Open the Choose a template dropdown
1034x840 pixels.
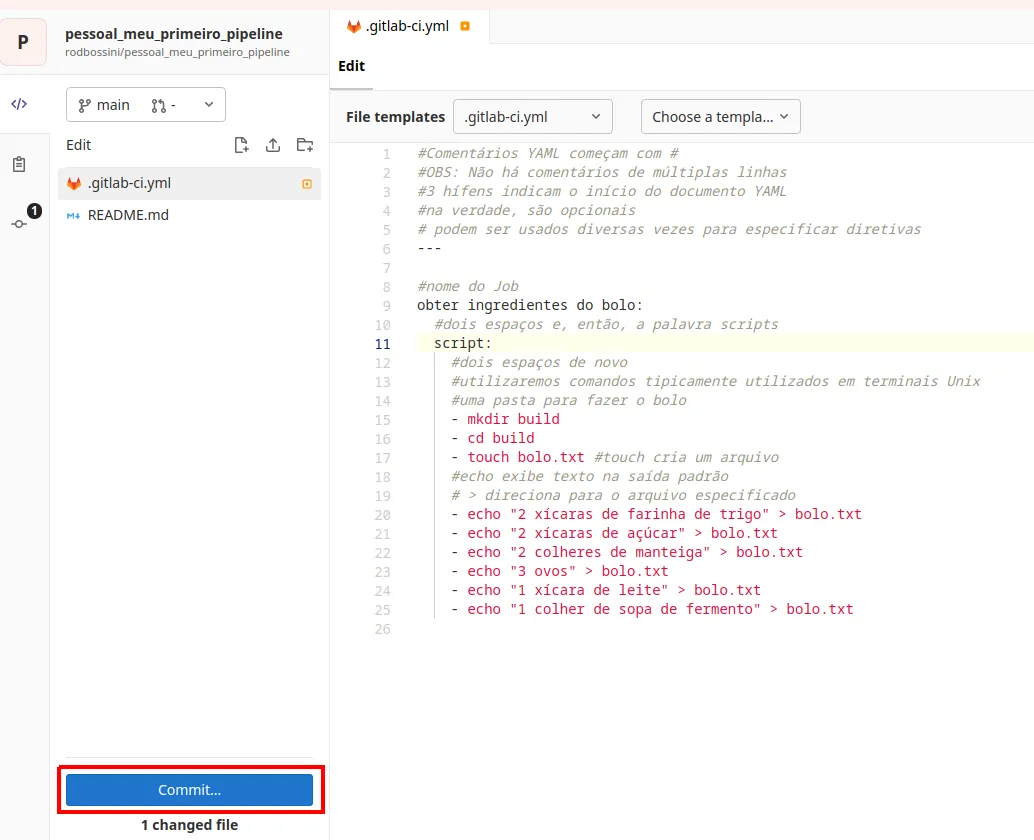721,117
